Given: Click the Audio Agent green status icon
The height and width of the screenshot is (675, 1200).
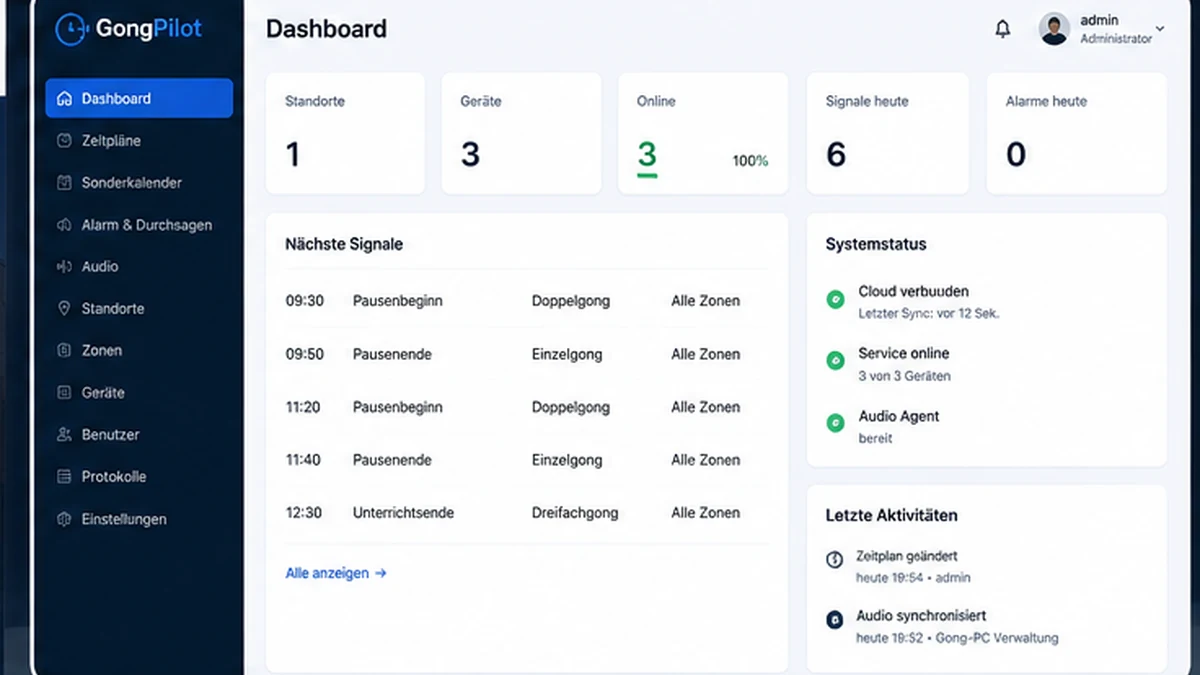Looking at the screenshot, I should [x=835, y=423].
